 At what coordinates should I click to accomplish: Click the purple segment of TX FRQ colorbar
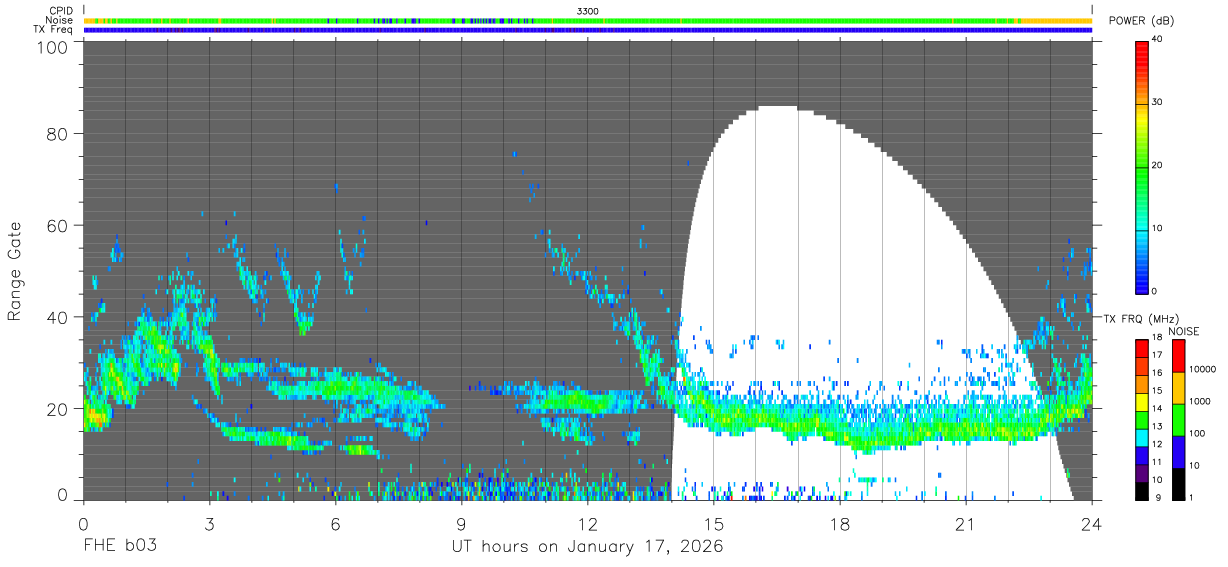click(1141, 473)
